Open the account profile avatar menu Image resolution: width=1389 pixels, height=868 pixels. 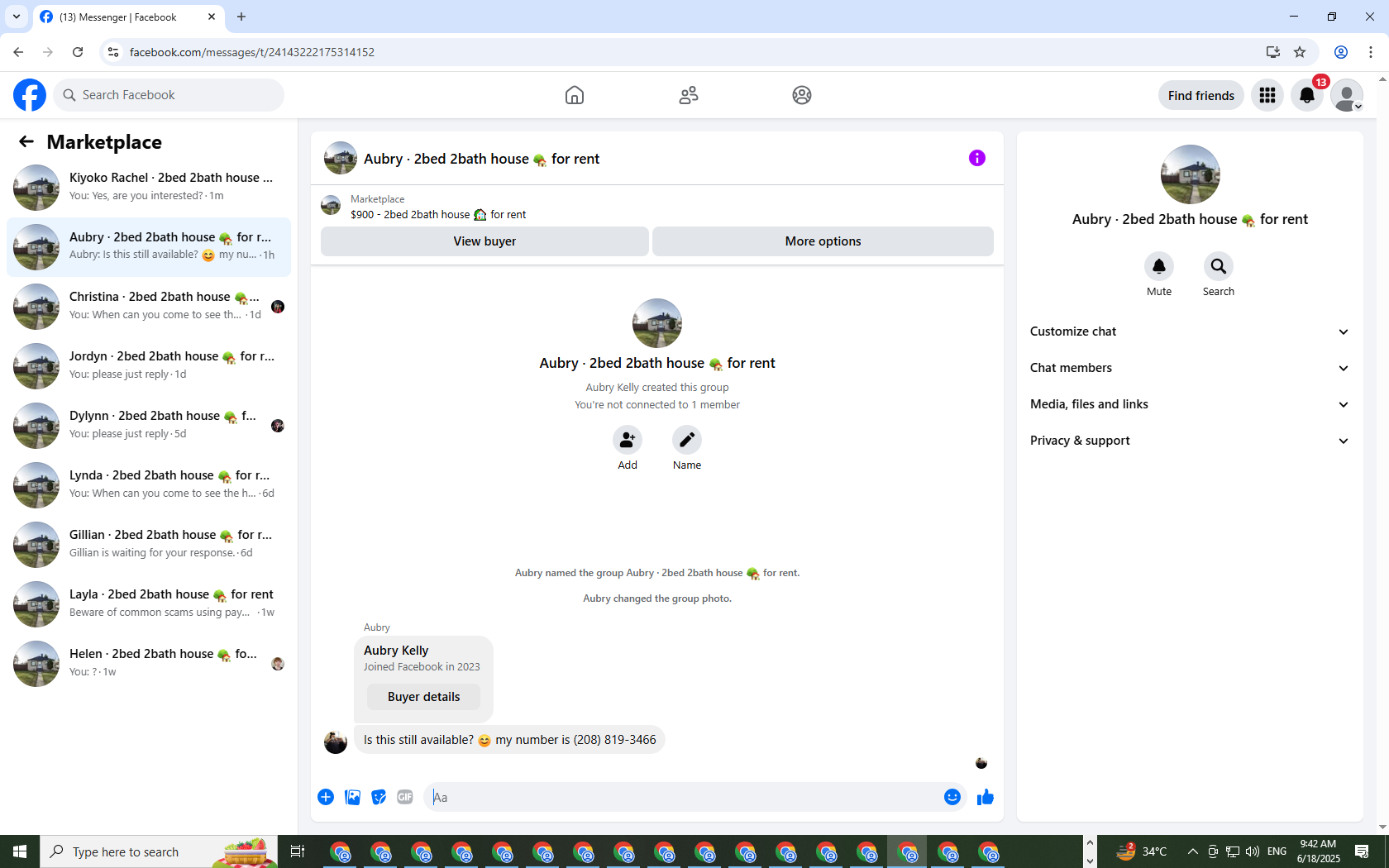click(x=1347, y=95)
